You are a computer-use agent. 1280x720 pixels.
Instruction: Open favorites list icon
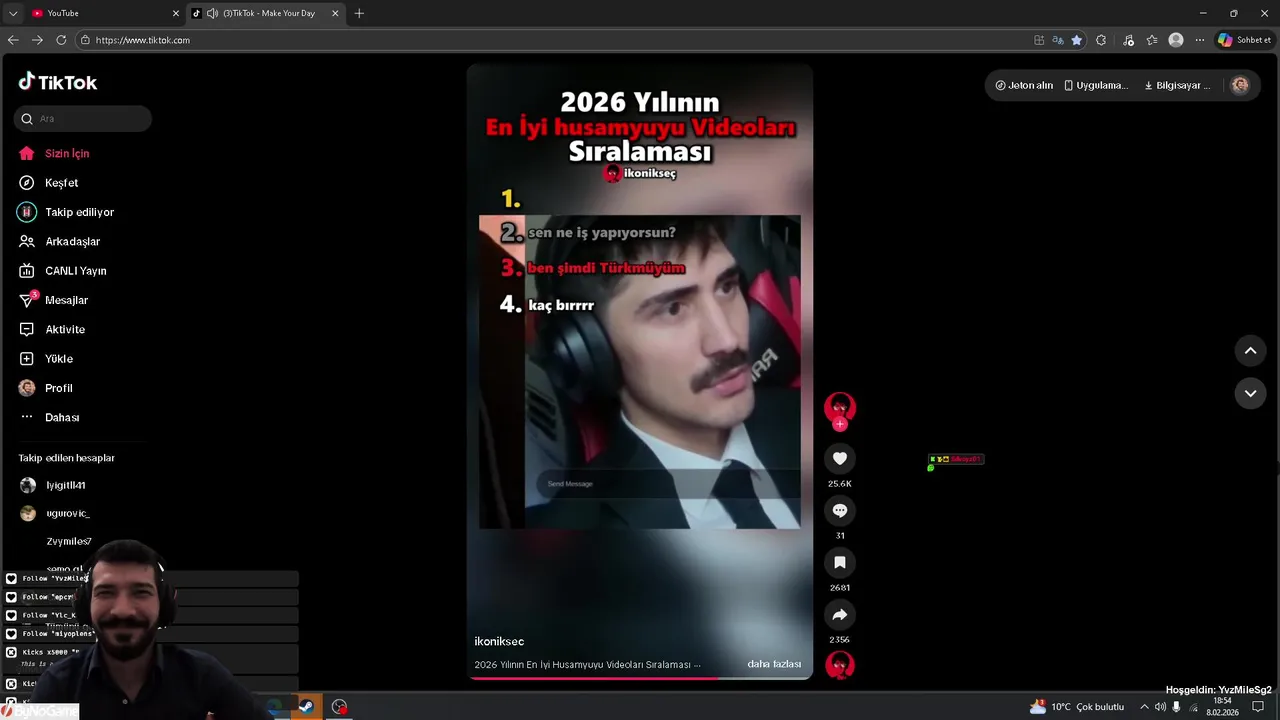[x=1152, y=40]
